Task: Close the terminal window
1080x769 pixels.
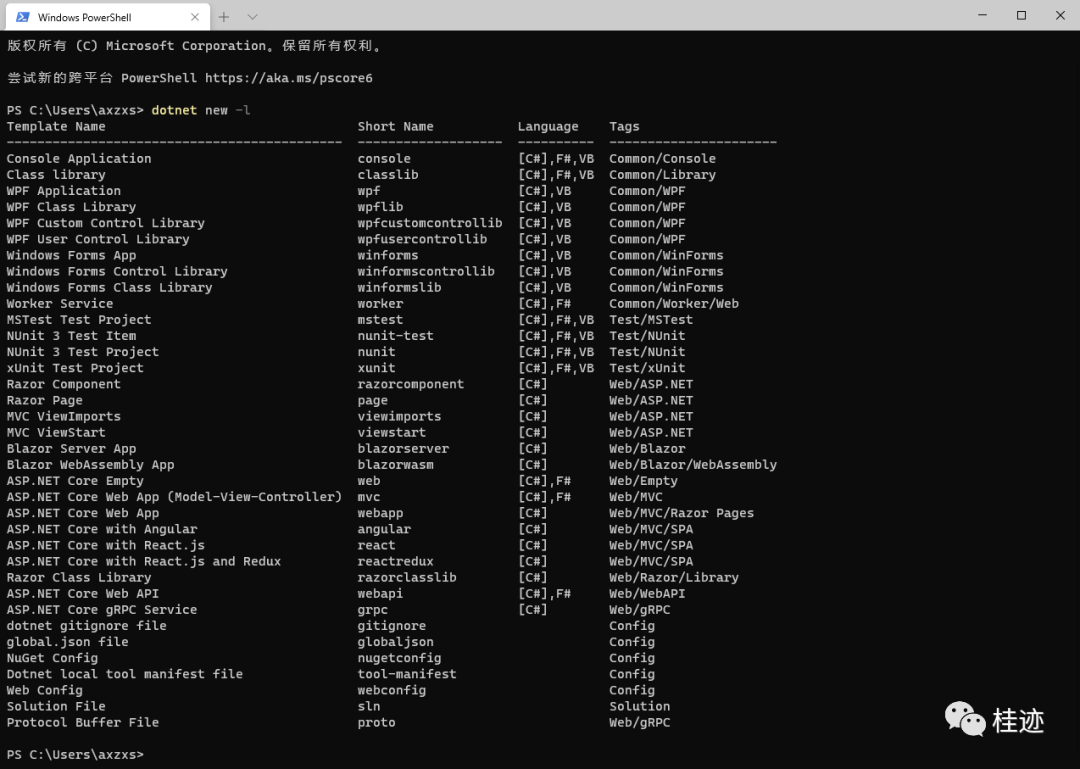Action: pyautogui.click(x=1061, y=15)
